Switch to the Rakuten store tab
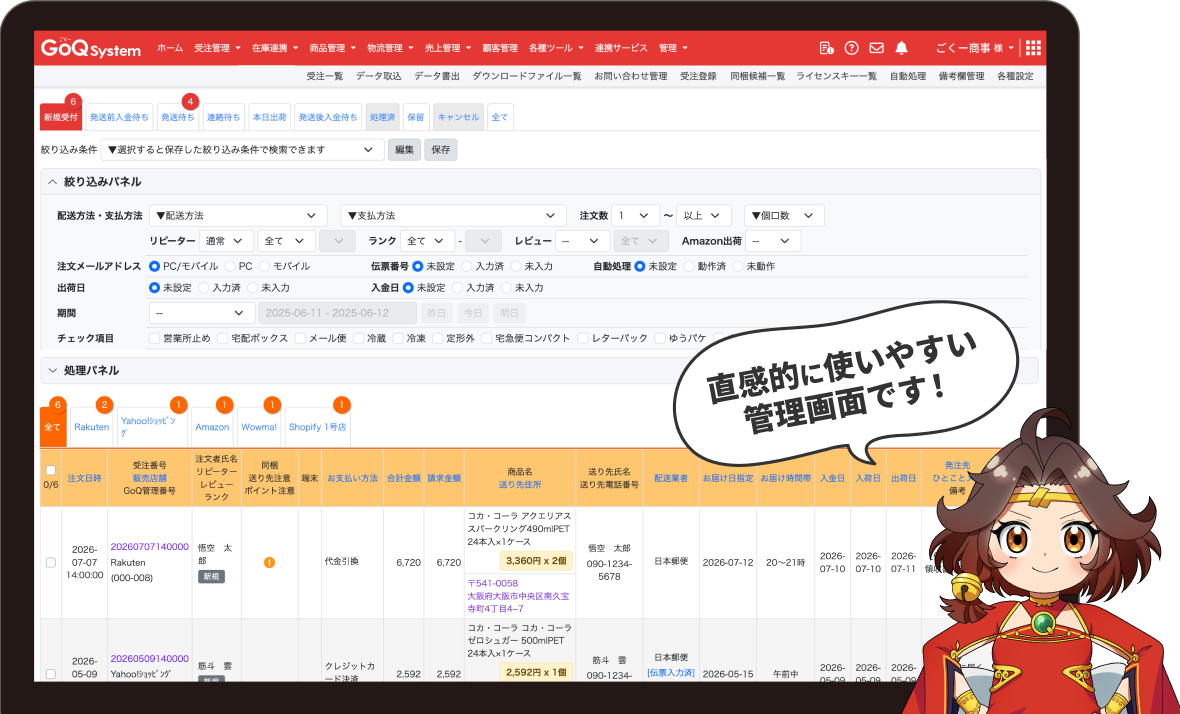The height and width of the screenshot is (714, 1180). click(92, 427)
